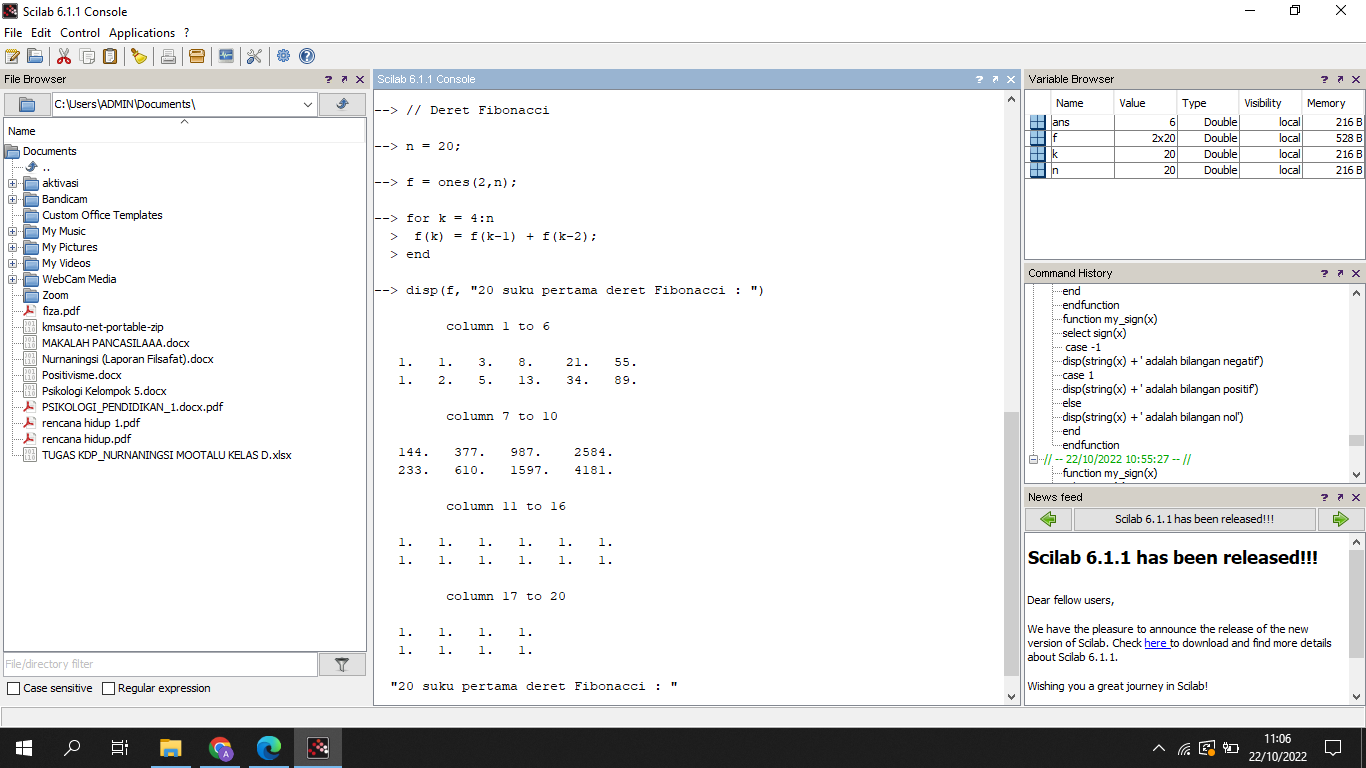Undock the File Browser panel

344,79
